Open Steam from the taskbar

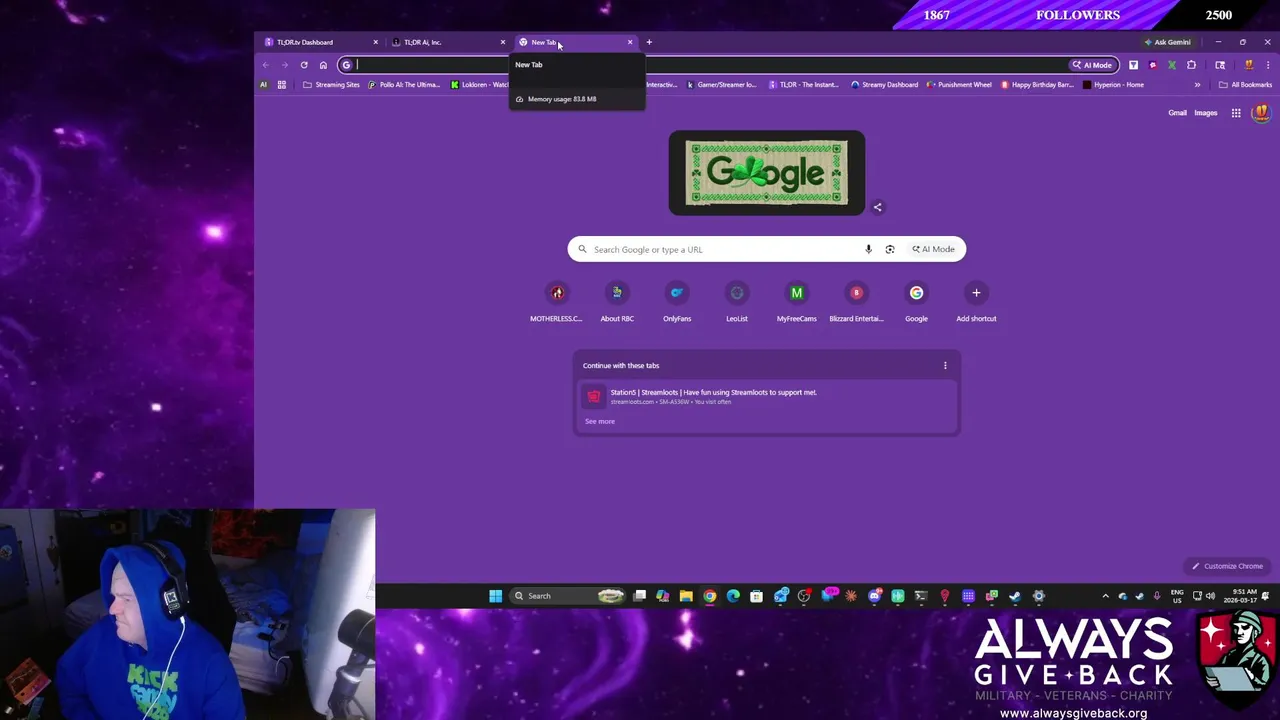click(1015, 596)
